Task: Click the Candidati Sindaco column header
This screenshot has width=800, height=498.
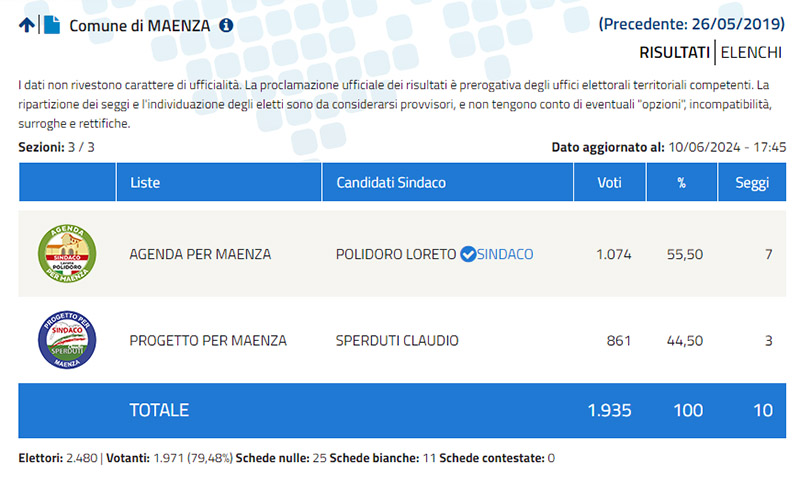Action: point(391,183)
